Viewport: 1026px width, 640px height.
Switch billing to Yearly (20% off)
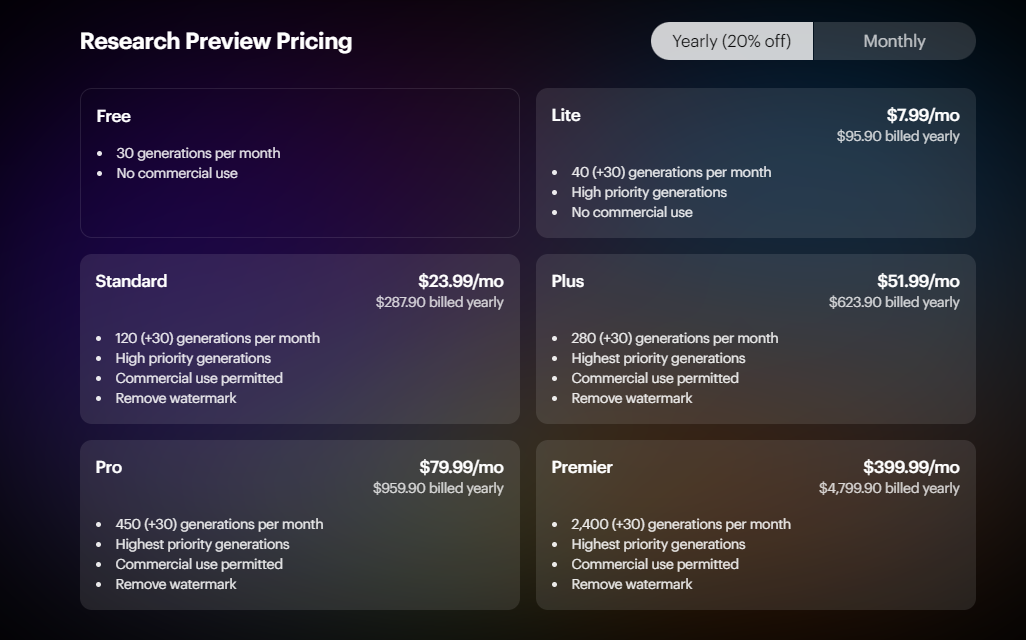pos(731,41)
